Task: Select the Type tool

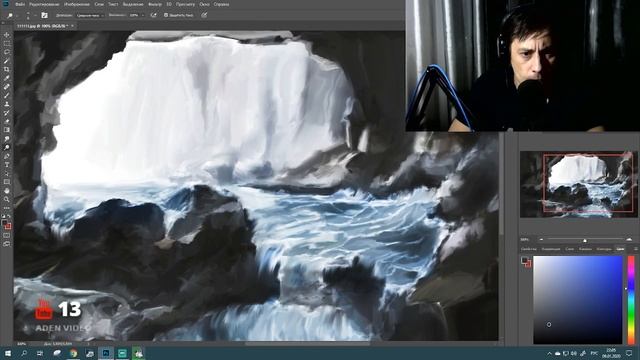Action: [7, 164]
